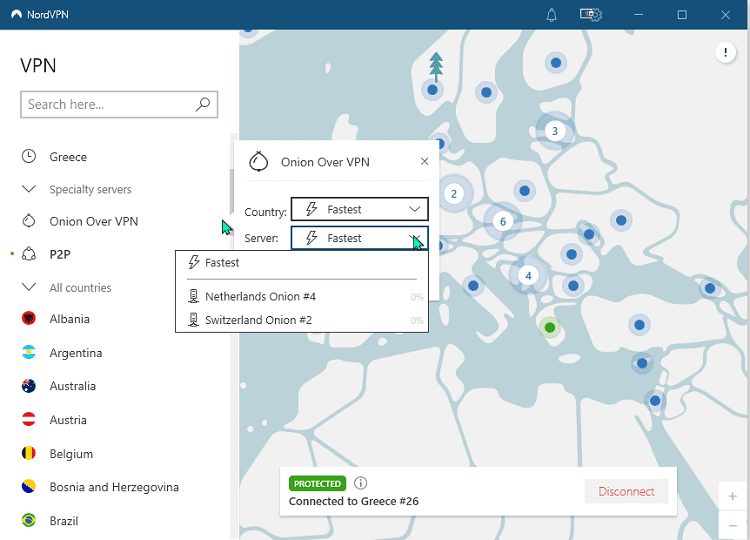Close the Onion Over VPN popup
750x540 pixels.
(424, 162)
